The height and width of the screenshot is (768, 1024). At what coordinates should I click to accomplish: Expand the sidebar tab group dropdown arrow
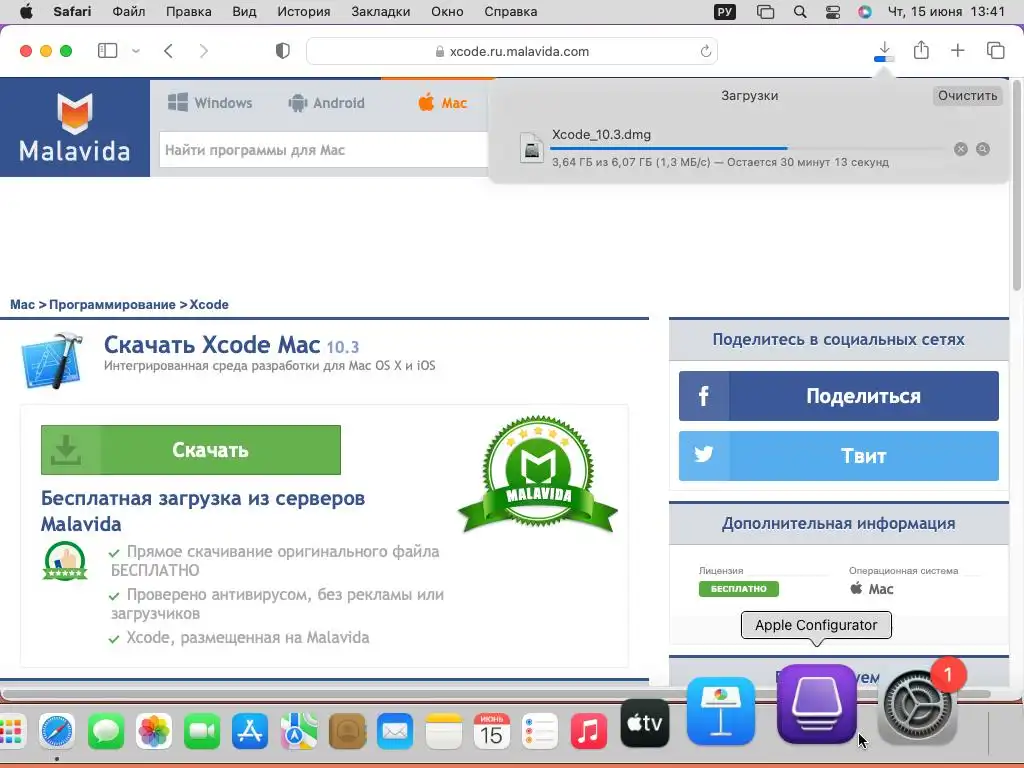[x=136, y=51]
